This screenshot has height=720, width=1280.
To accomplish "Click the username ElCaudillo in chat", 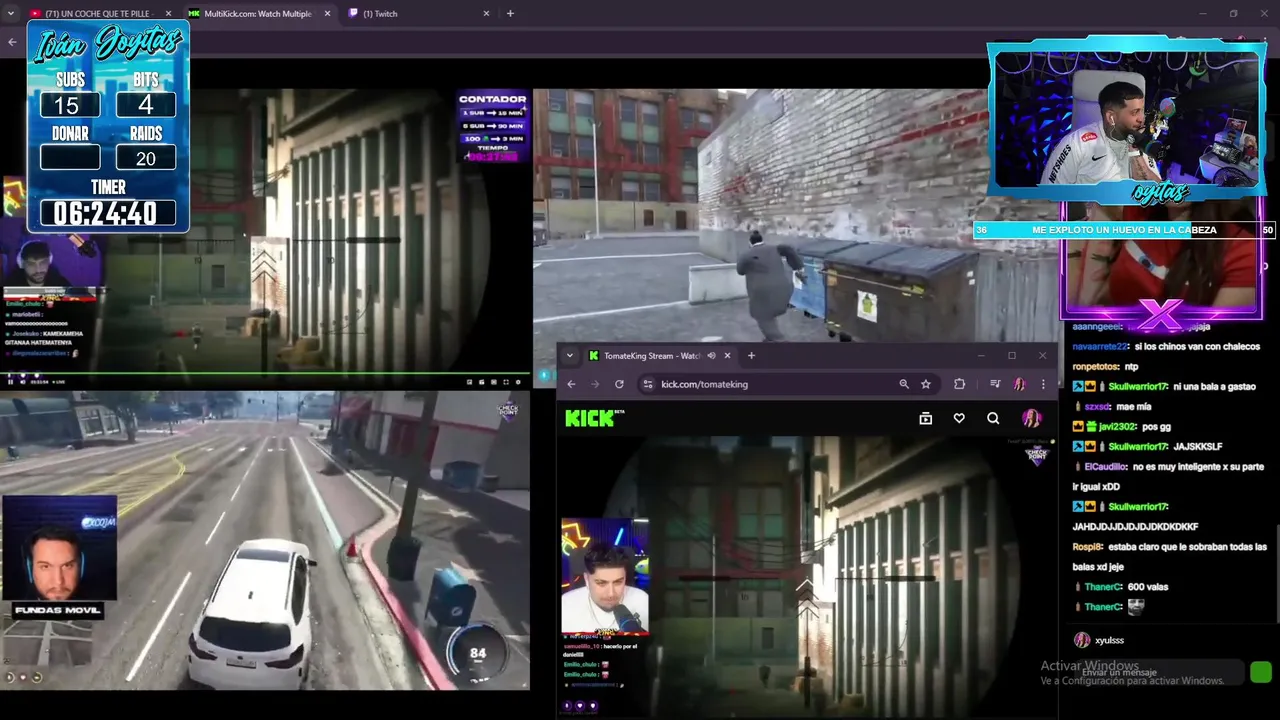I will tap(1105, 466).
